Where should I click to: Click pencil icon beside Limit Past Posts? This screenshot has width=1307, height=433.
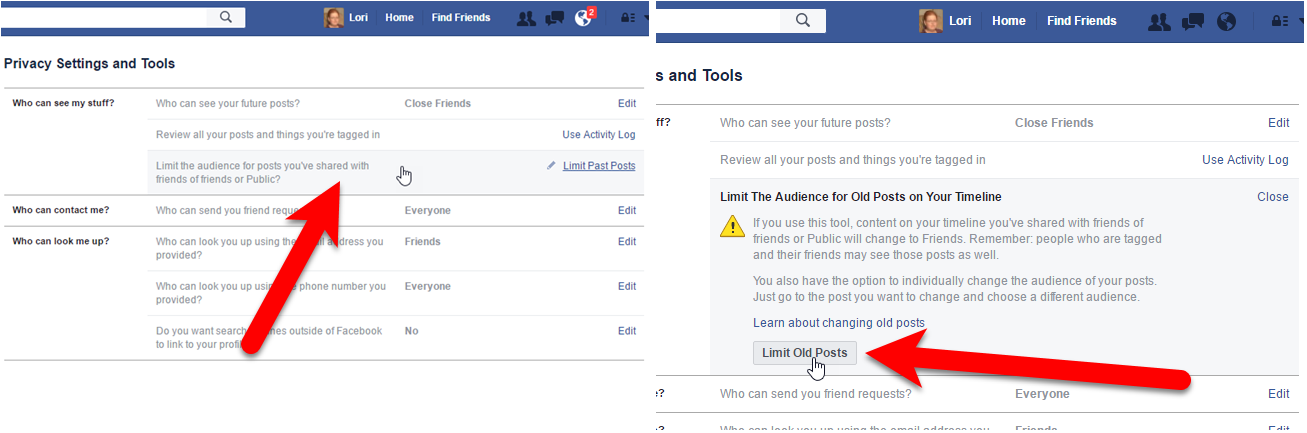[x=551, y=165]
